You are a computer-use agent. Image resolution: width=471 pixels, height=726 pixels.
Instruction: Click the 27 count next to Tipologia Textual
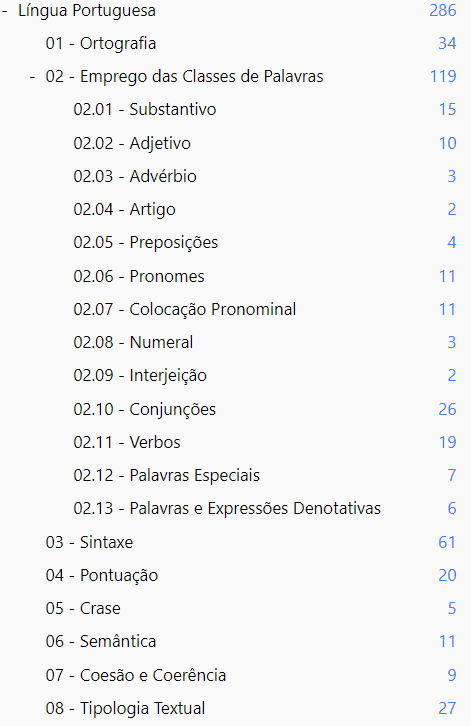coord(447,708)
